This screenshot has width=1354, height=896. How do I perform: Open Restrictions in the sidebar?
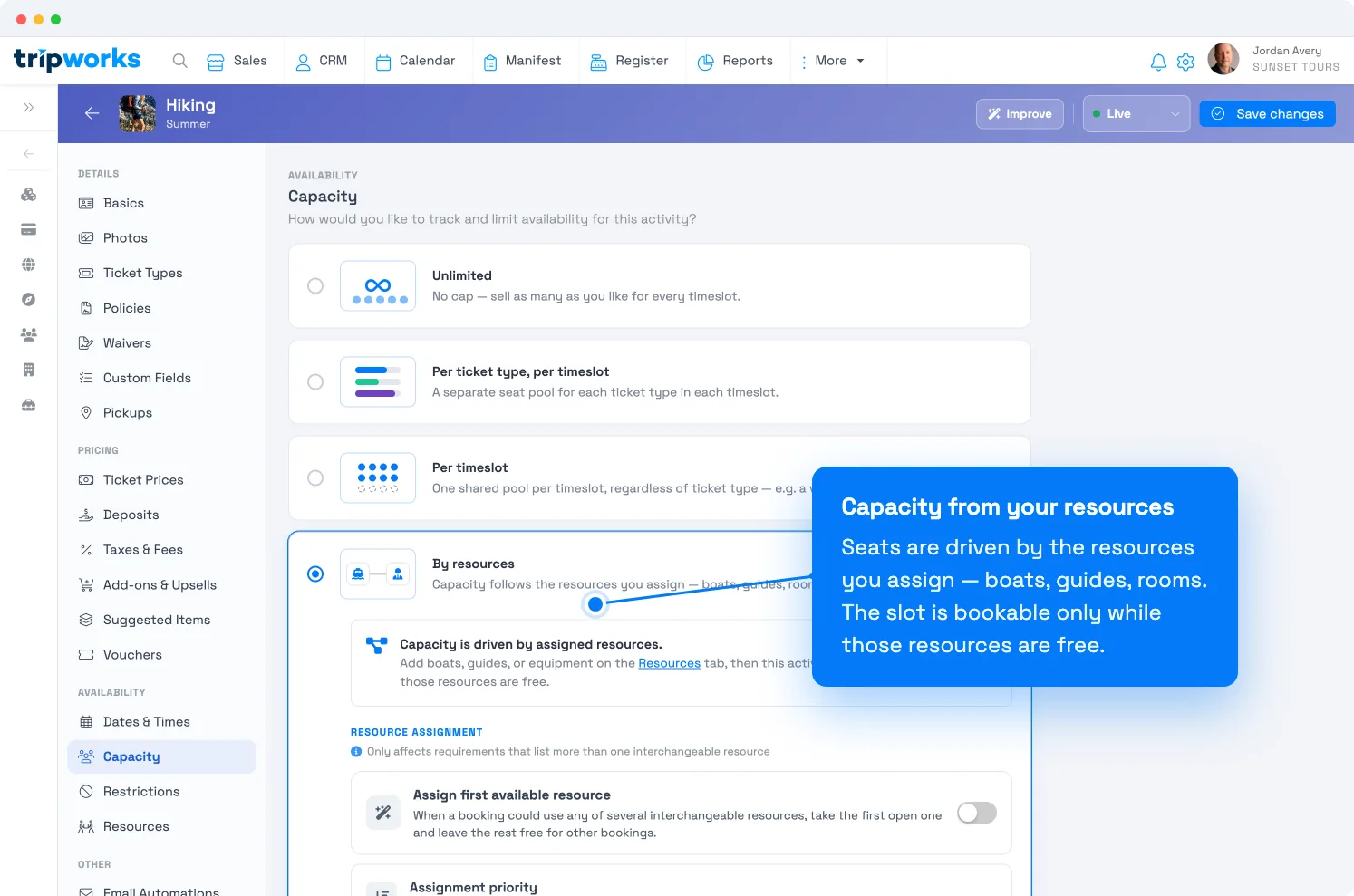pyautogui.click(x=161, y=792)
